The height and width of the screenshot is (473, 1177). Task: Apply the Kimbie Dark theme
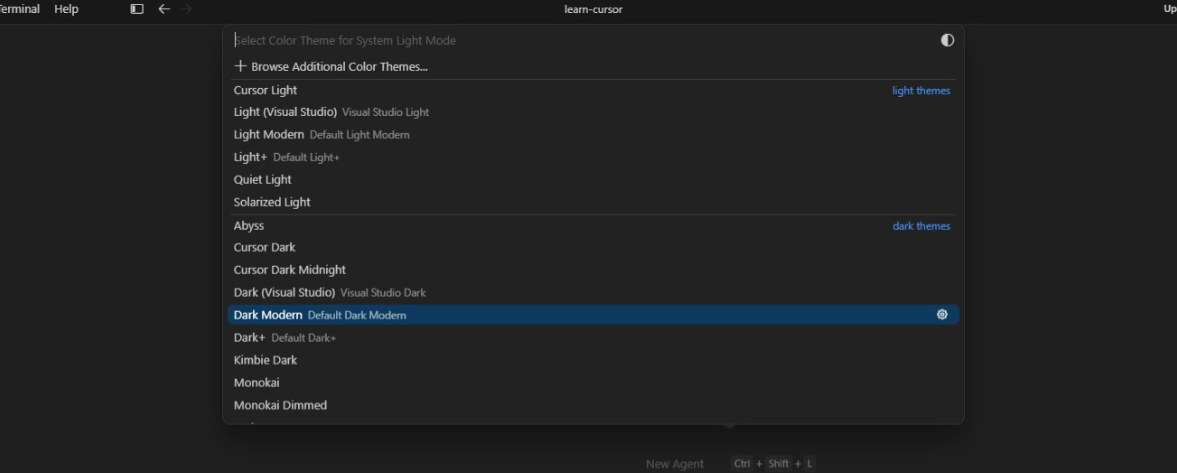click(x=593, y=360)
